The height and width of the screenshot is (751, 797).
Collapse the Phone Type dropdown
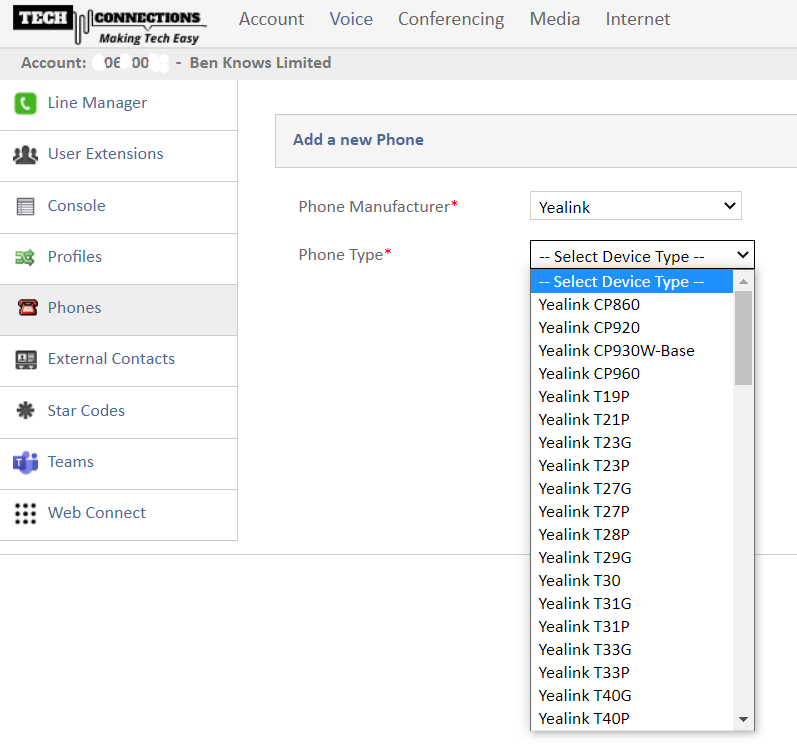tap(642, 255)
